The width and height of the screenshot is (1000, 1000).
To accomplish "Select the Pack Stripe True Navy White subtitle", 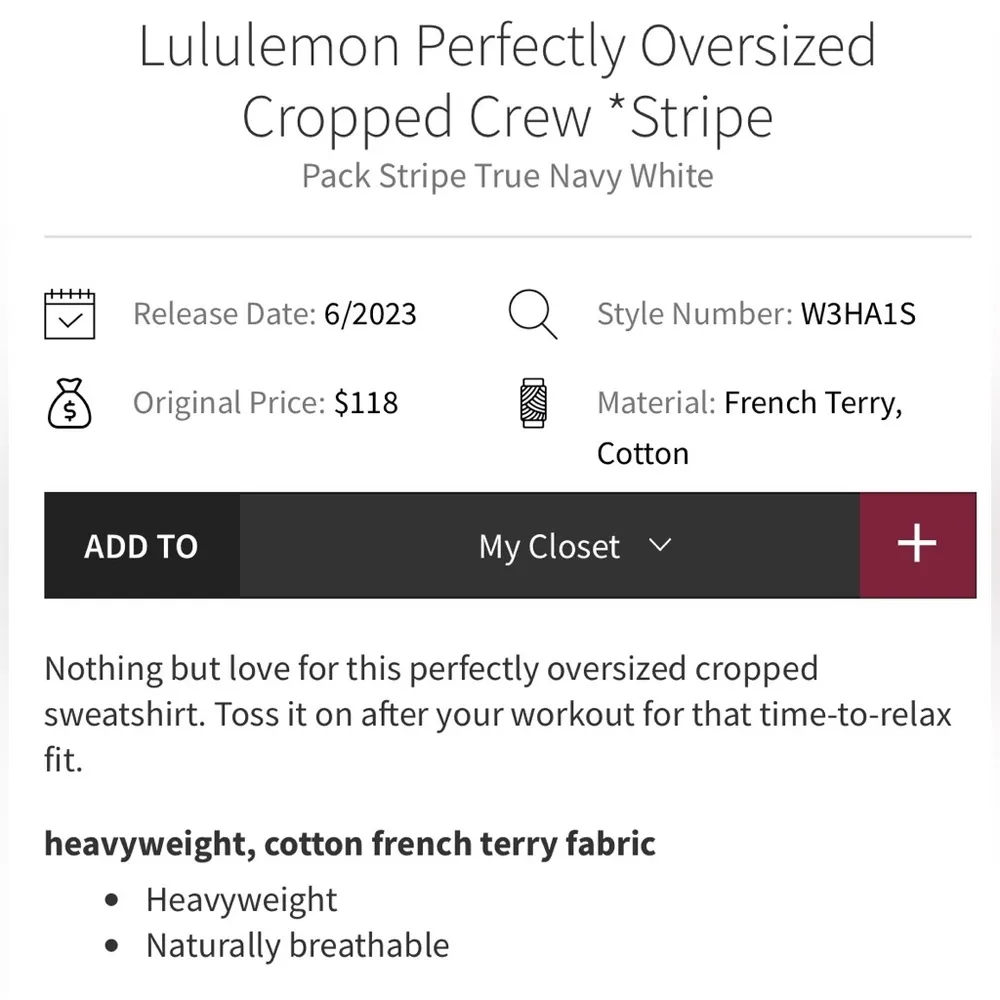I will 507,175.
